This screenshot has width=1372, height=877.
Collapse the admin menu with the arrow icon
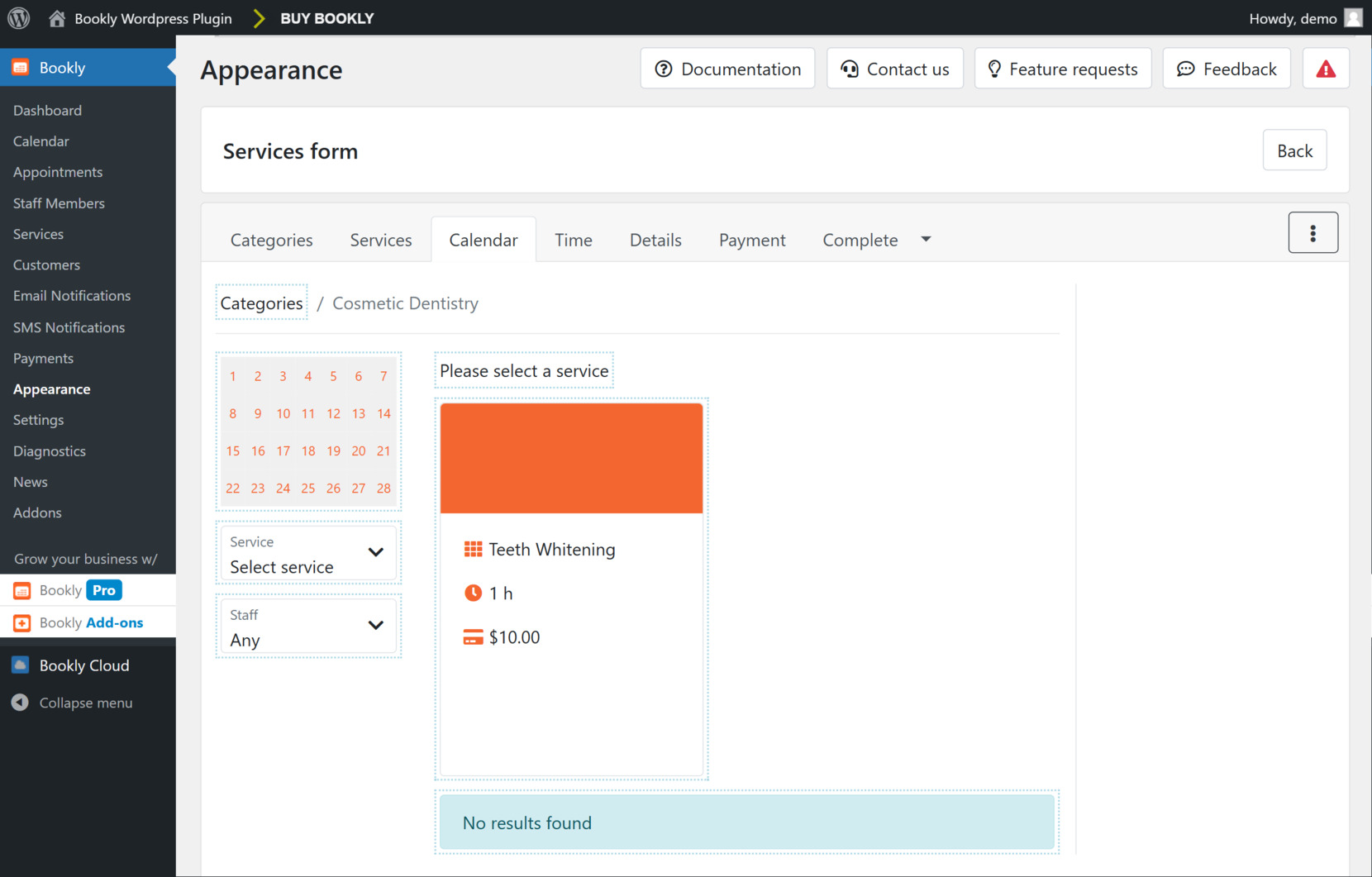point(20,702)
